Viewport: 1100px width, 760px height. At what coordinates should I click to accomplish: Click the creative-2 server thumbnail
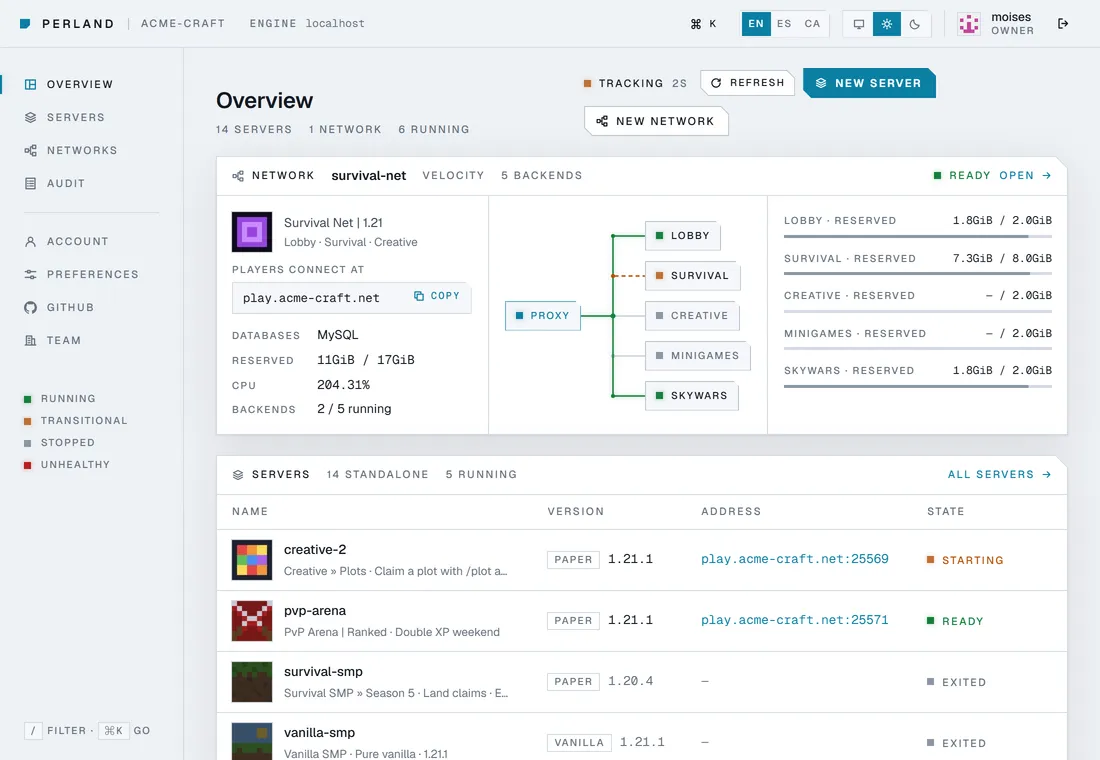click(x=252, y=559)
